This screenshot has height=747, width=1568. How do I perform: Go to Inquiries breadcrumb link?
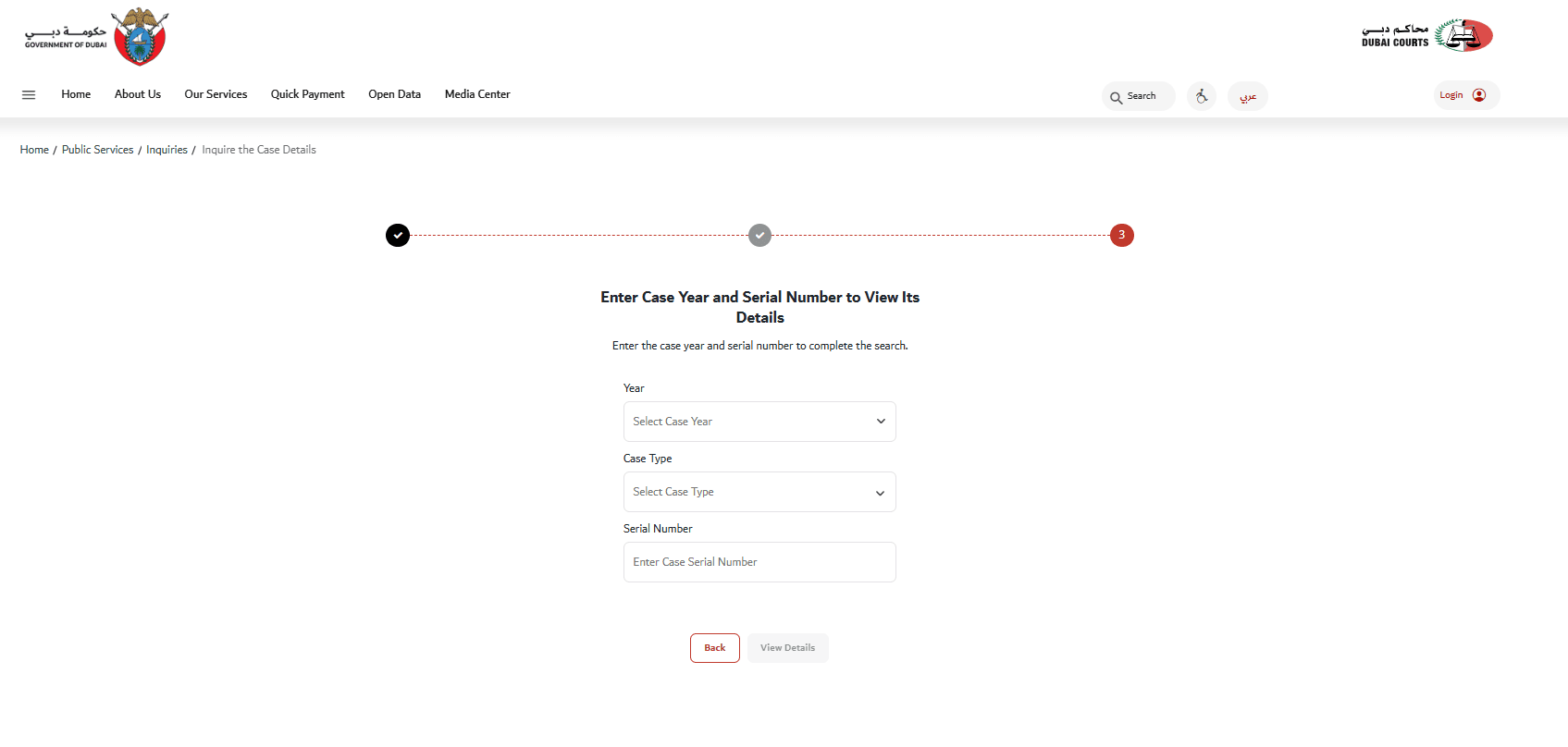[167, 150]
